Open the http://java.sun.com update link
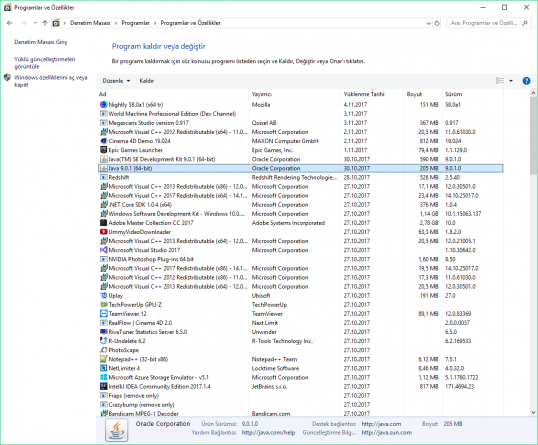This screenshot has width=538, height=445. pyautogui.click(x=387, y=433)
